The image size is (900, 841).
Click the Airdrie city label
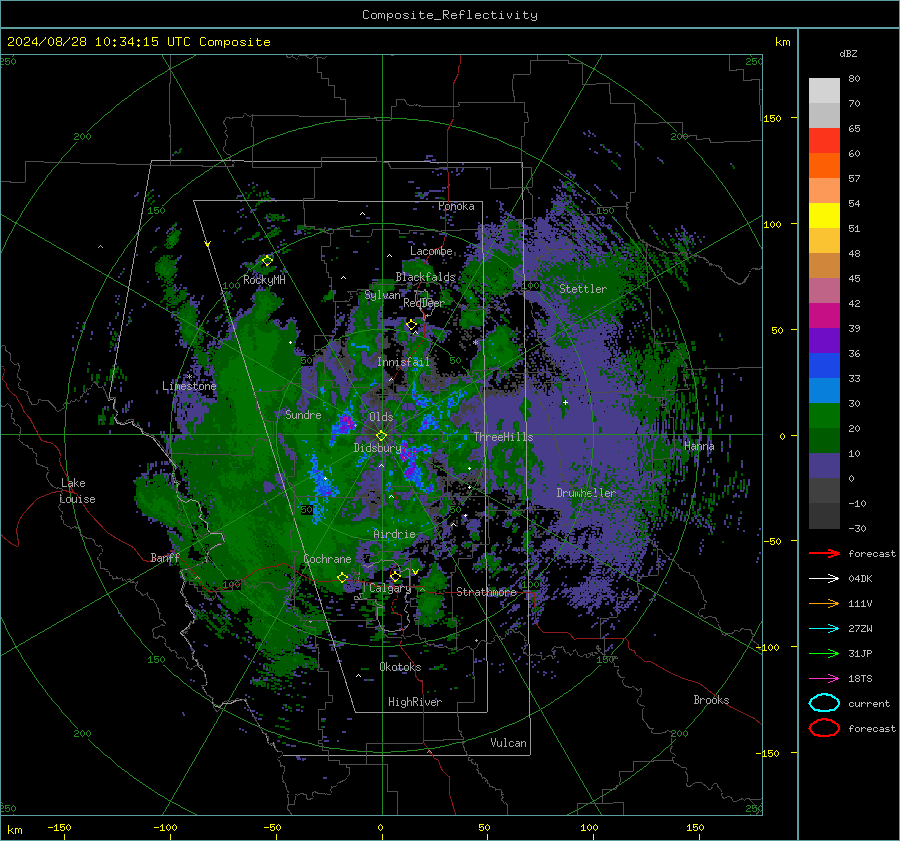click(x=394, y=534)
